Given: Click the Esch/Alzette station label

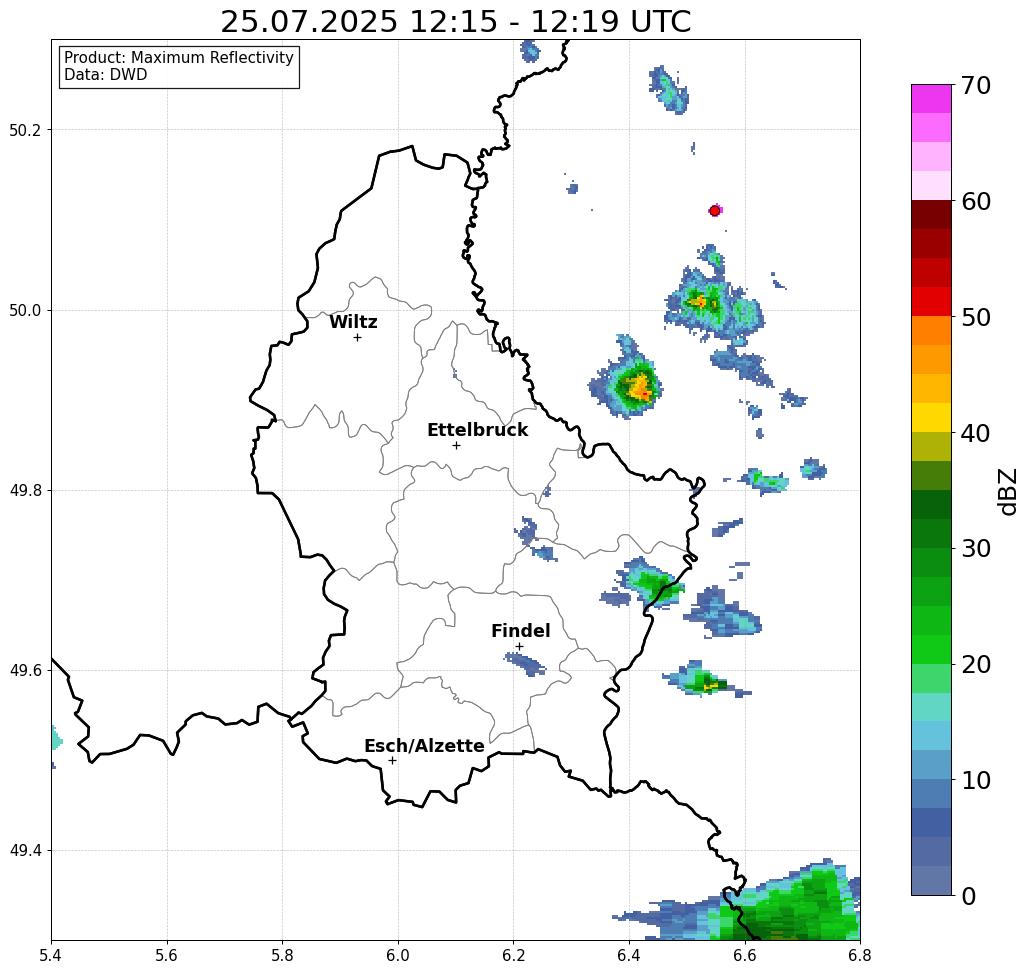Looking at the screenshot, I should coord(424,746).
